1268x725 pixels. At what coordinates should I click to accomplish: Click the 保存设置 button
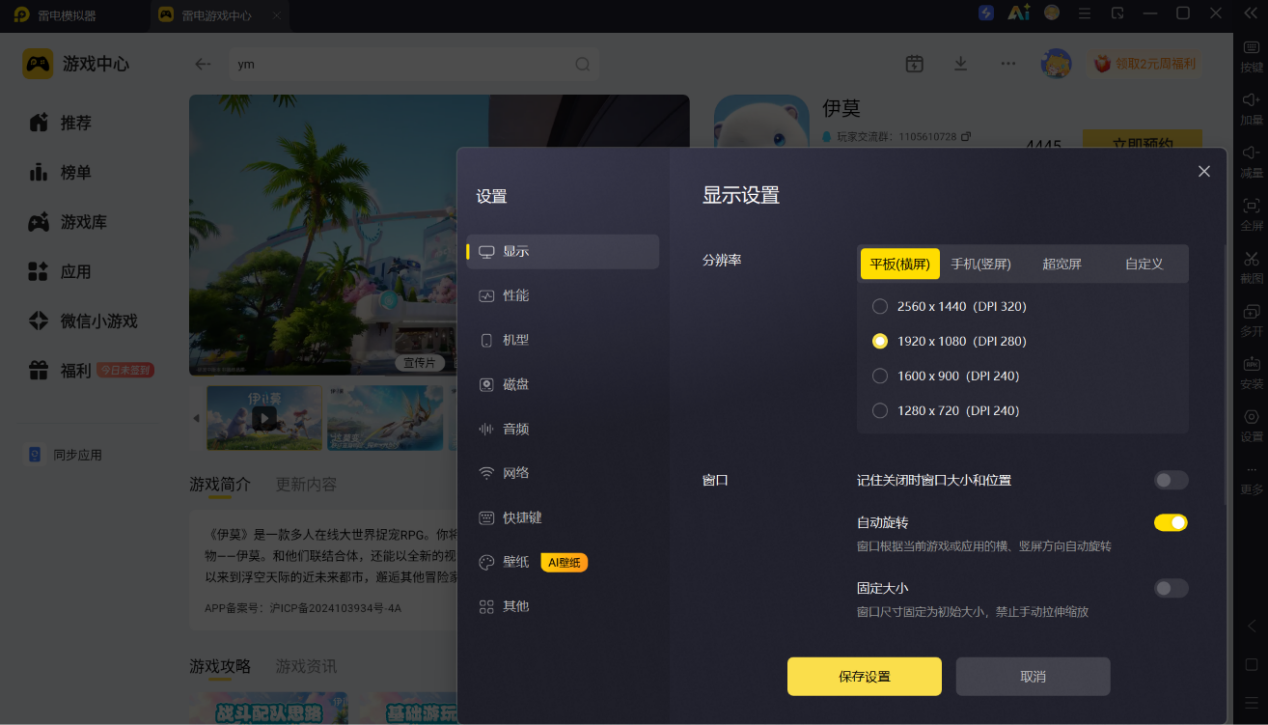[x=864, y=676]
